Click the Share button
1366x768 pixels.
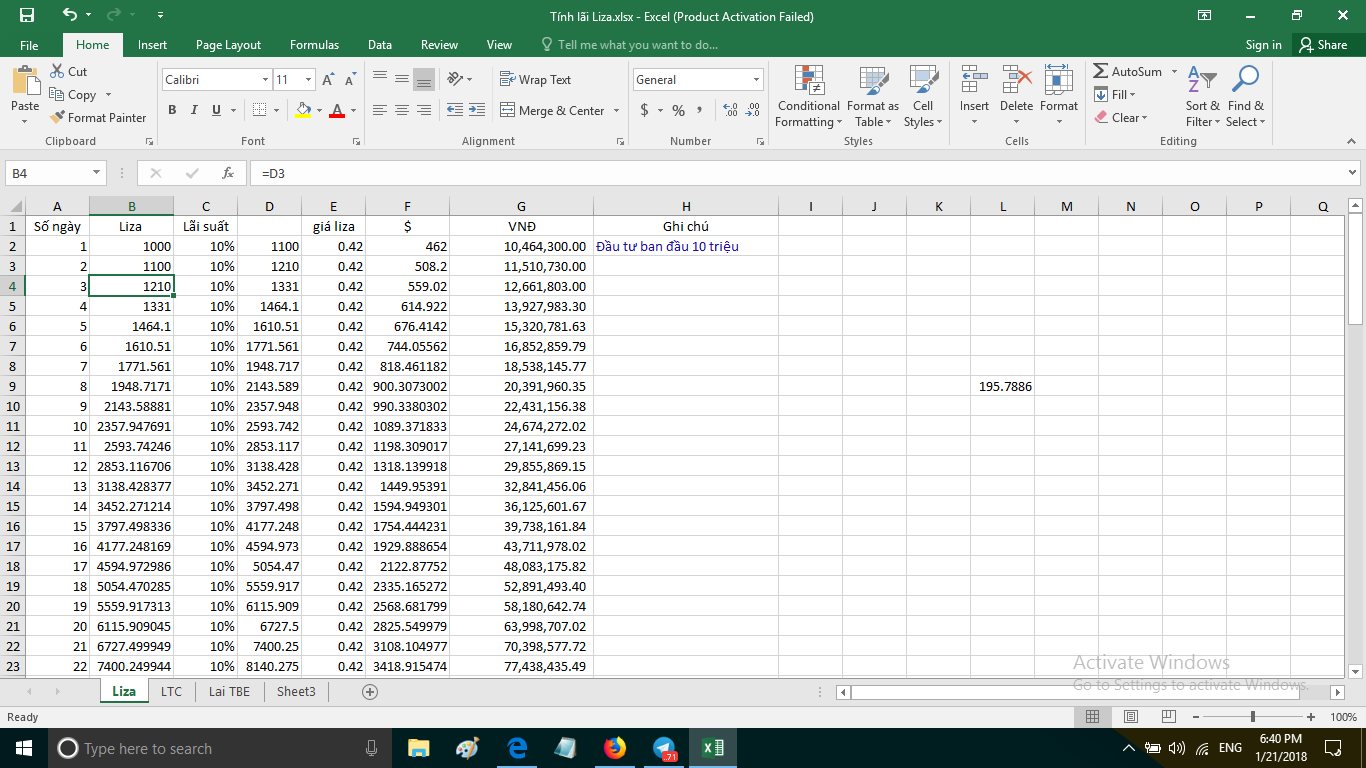1322,45
